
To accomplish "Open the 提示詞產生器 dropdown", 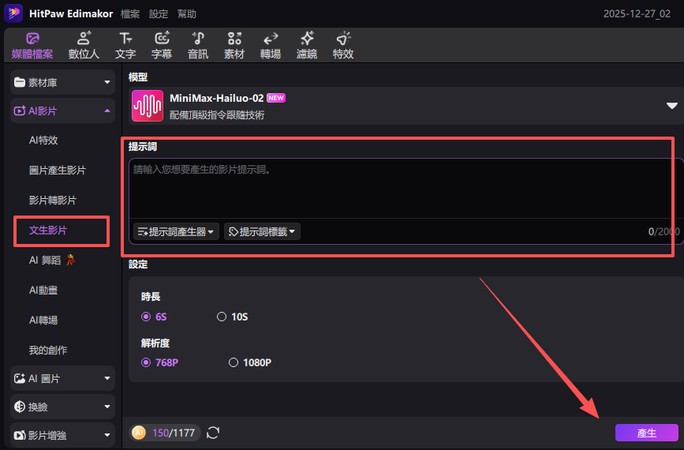I will (x=177, y=231).
